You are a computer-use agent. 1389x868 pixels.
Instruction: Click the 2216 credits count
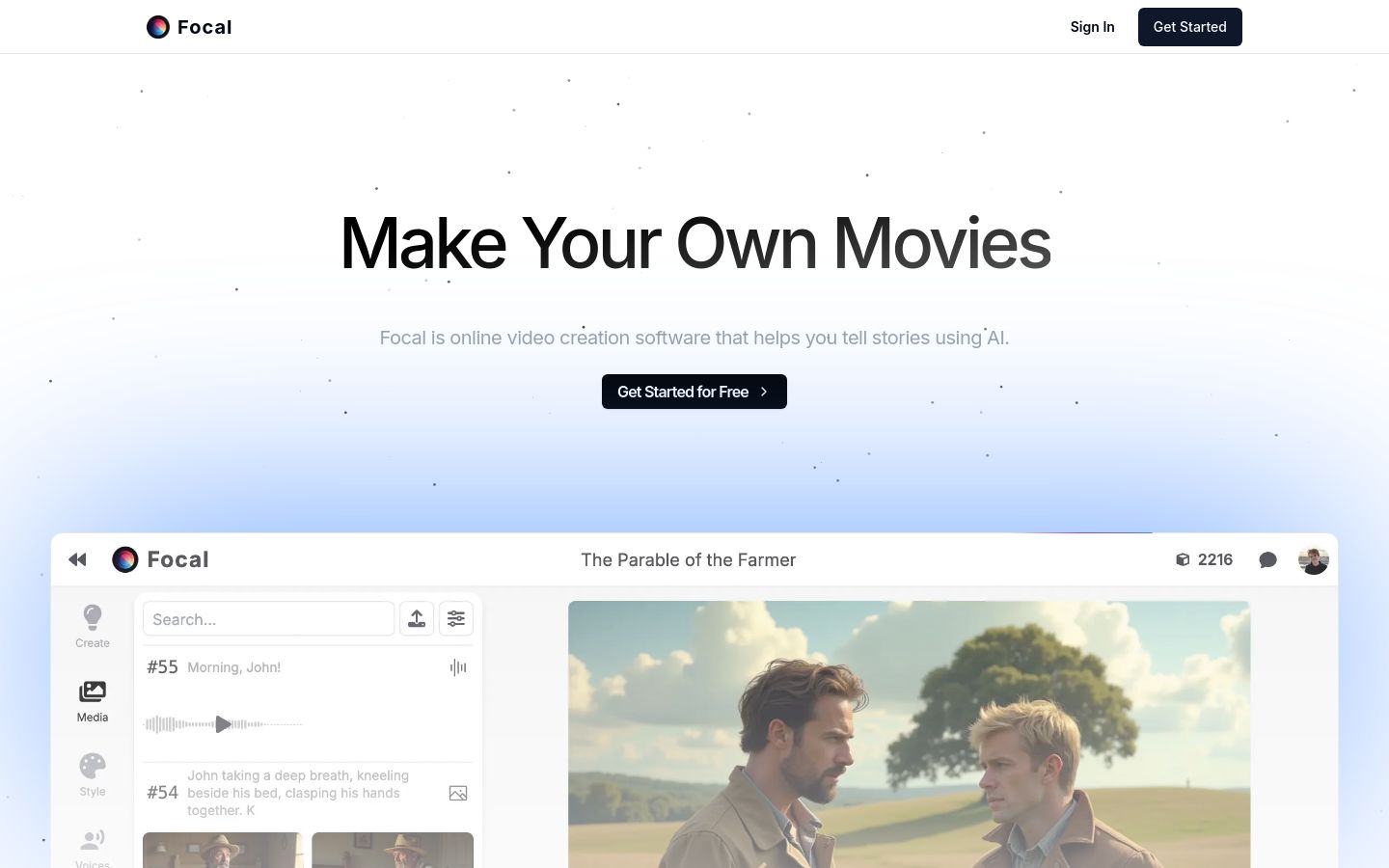(x=1215, y=559)
